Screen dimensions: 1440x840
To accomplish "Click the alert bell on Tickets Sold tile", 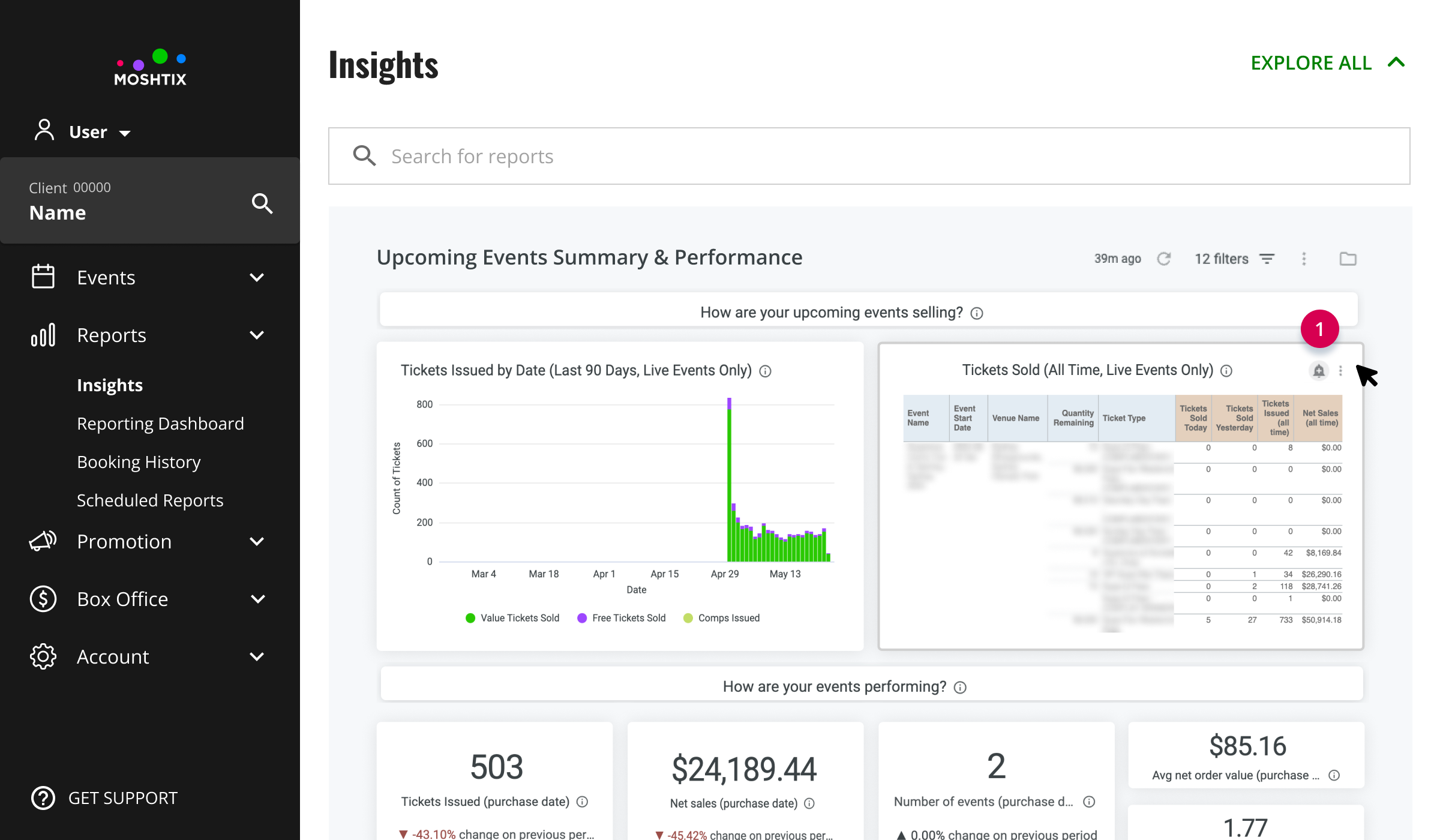I will (x=1319, y=371).
